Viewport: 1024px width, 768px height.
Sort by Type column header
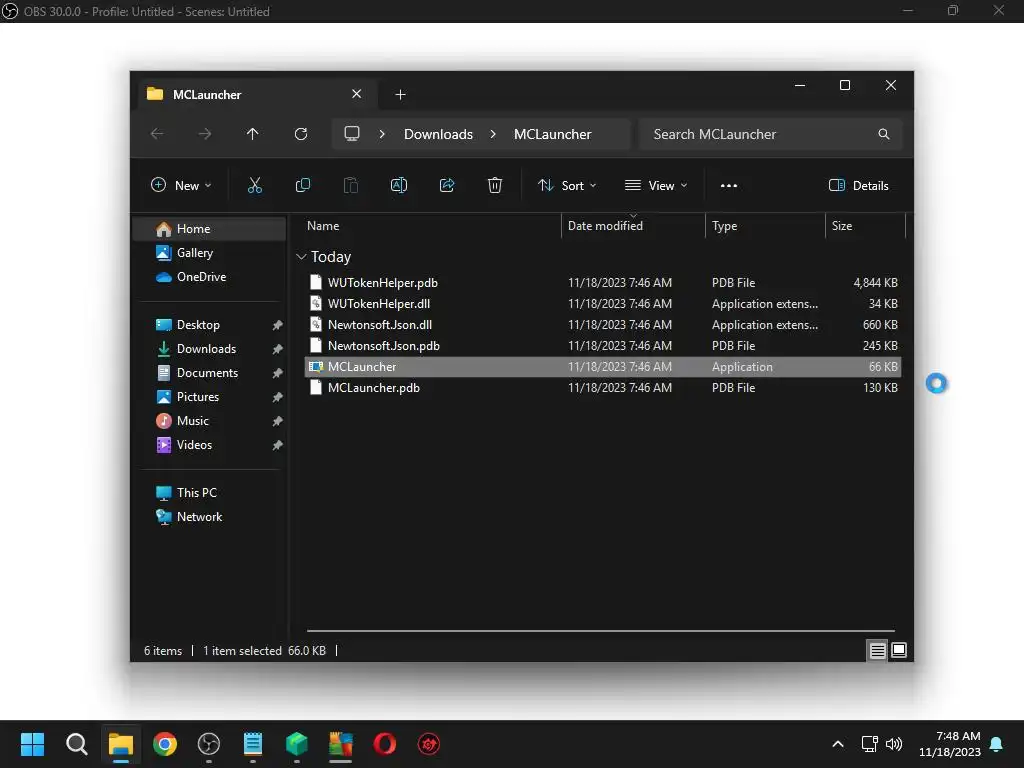click(x=765, y=225)
